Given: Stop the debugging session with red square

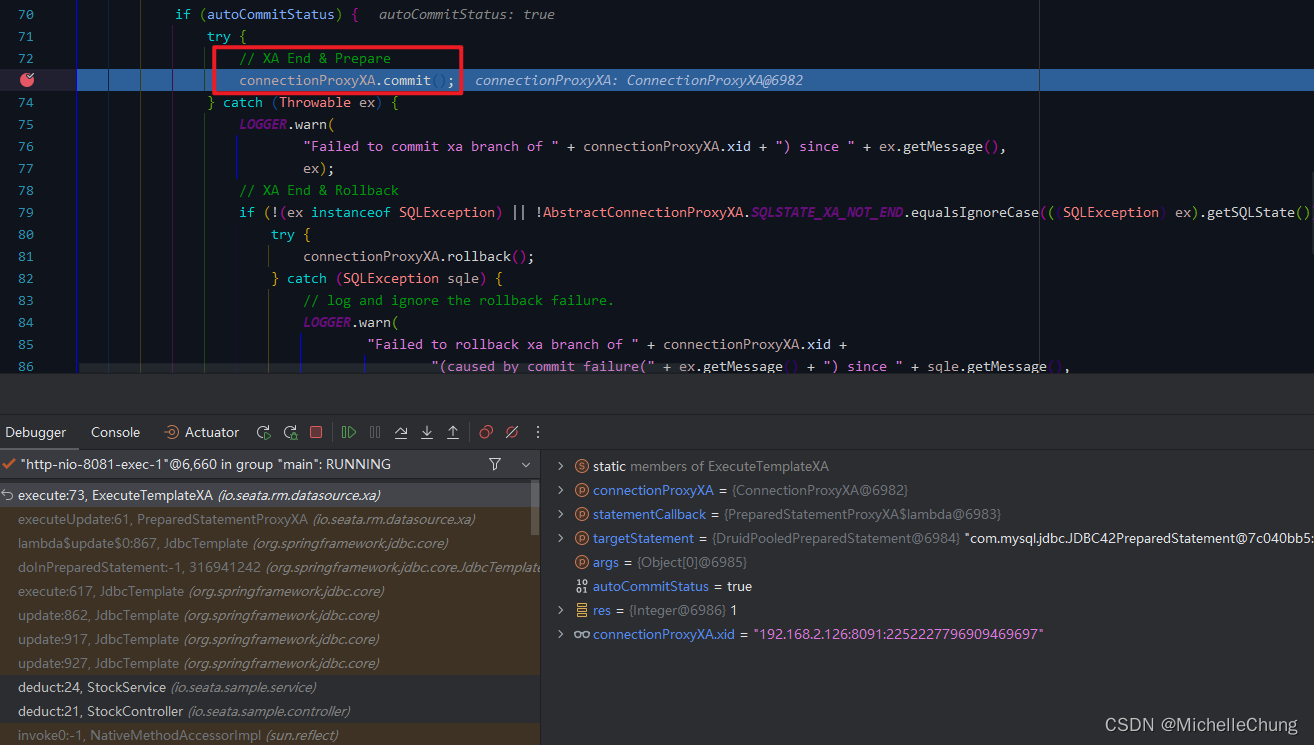Looking at the screenshot, I should point(316,432).
